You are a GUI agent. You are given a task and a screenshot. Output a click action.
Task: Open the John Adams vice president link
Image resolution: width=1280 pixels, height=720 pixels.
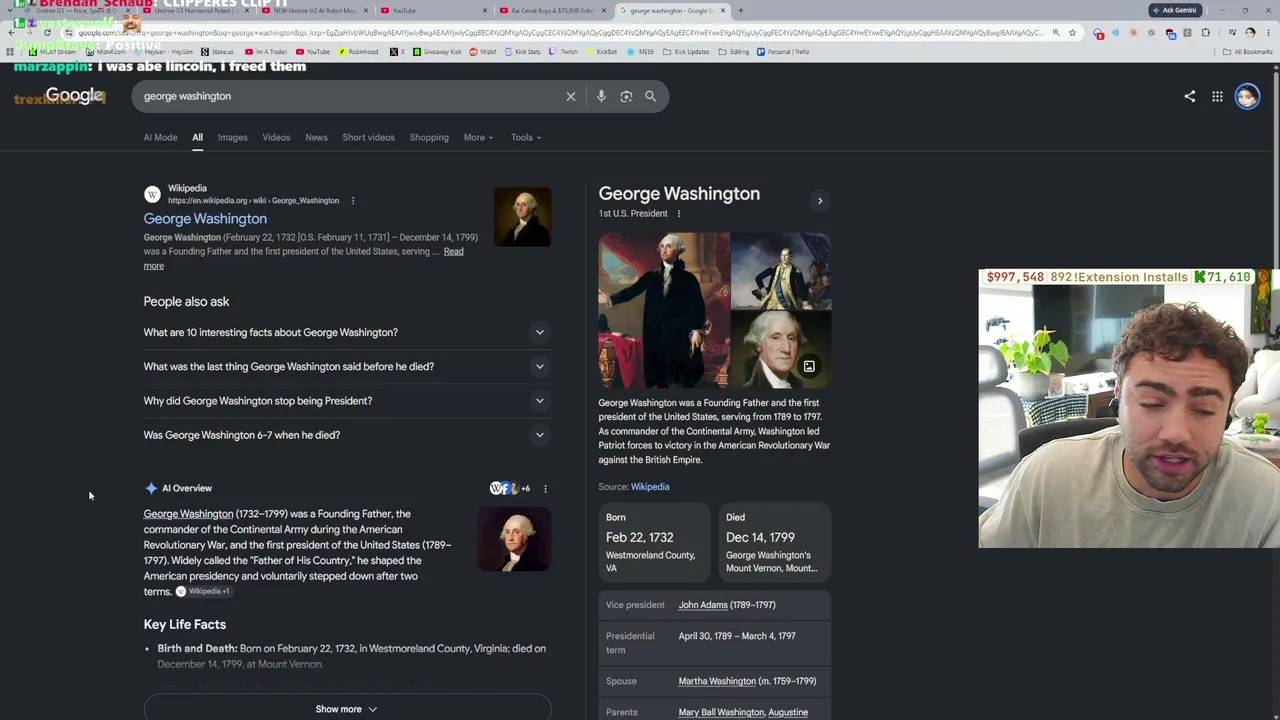[x=703, y=605]
